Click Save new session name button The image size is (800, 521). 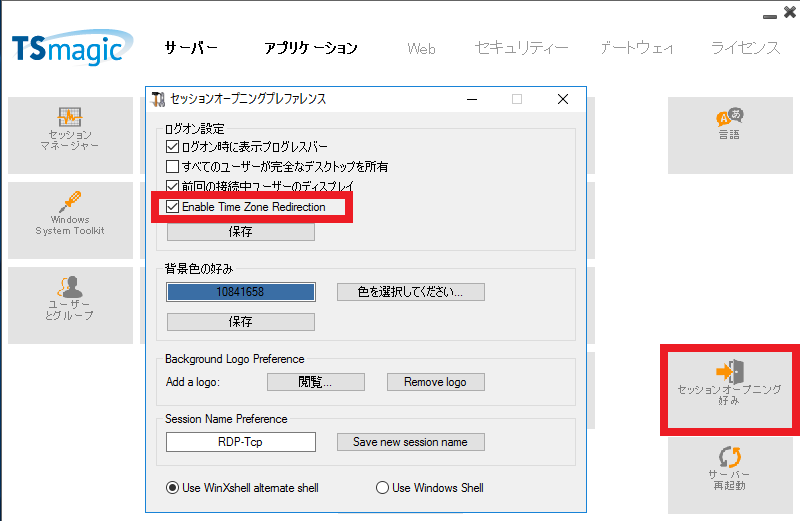[x=411, y=442]
